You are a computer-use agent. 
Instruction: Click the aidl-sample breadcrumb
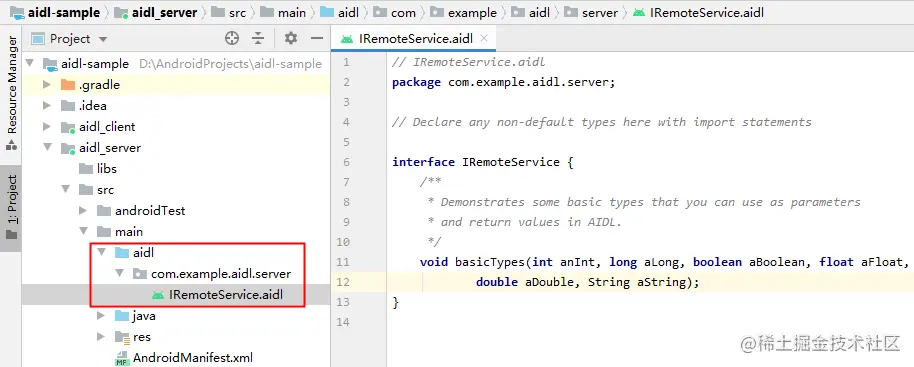coord(64,12)
